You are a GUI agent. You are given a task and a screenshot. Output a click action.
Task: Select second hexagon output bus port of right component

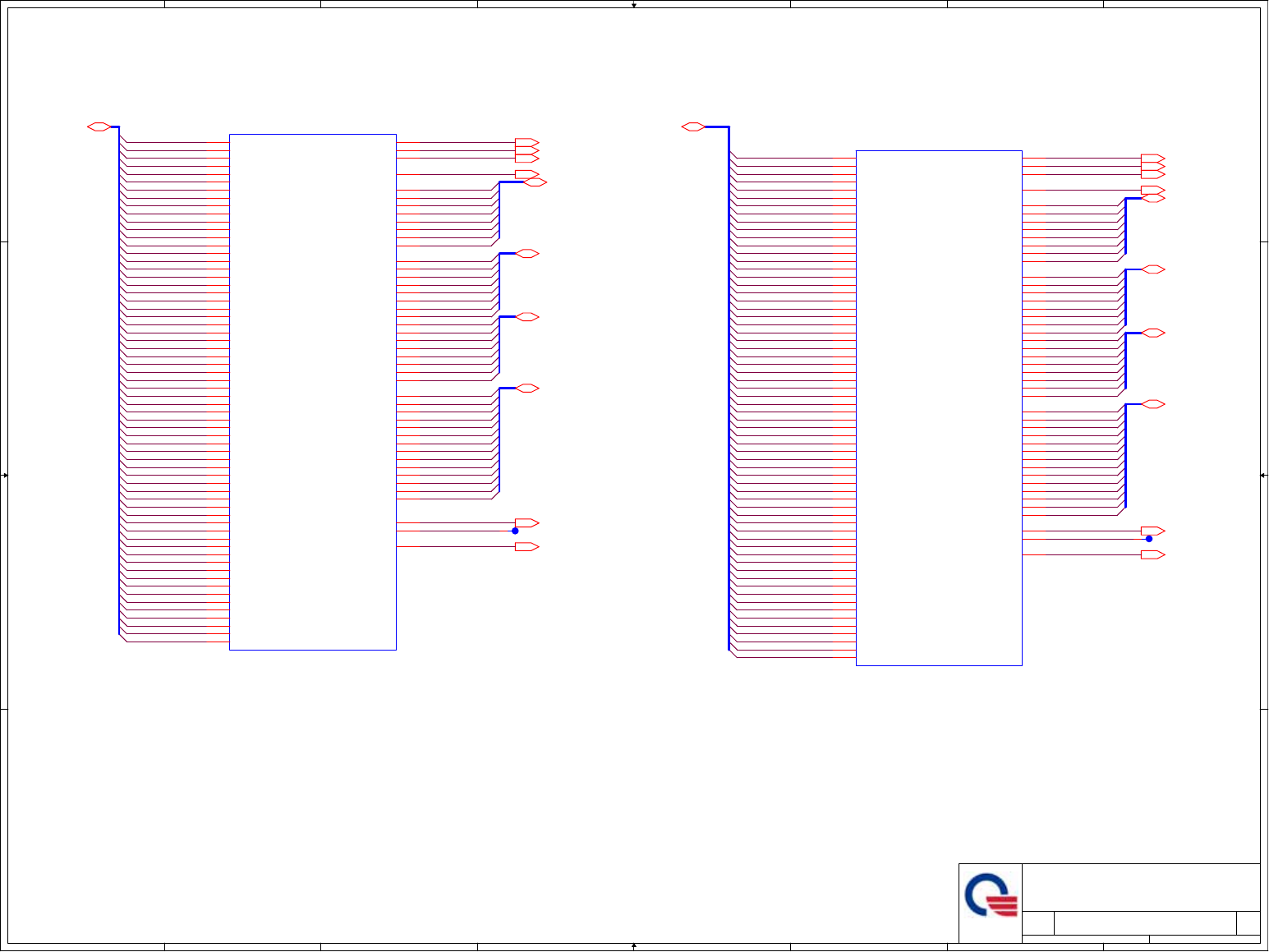(1153, 269)
